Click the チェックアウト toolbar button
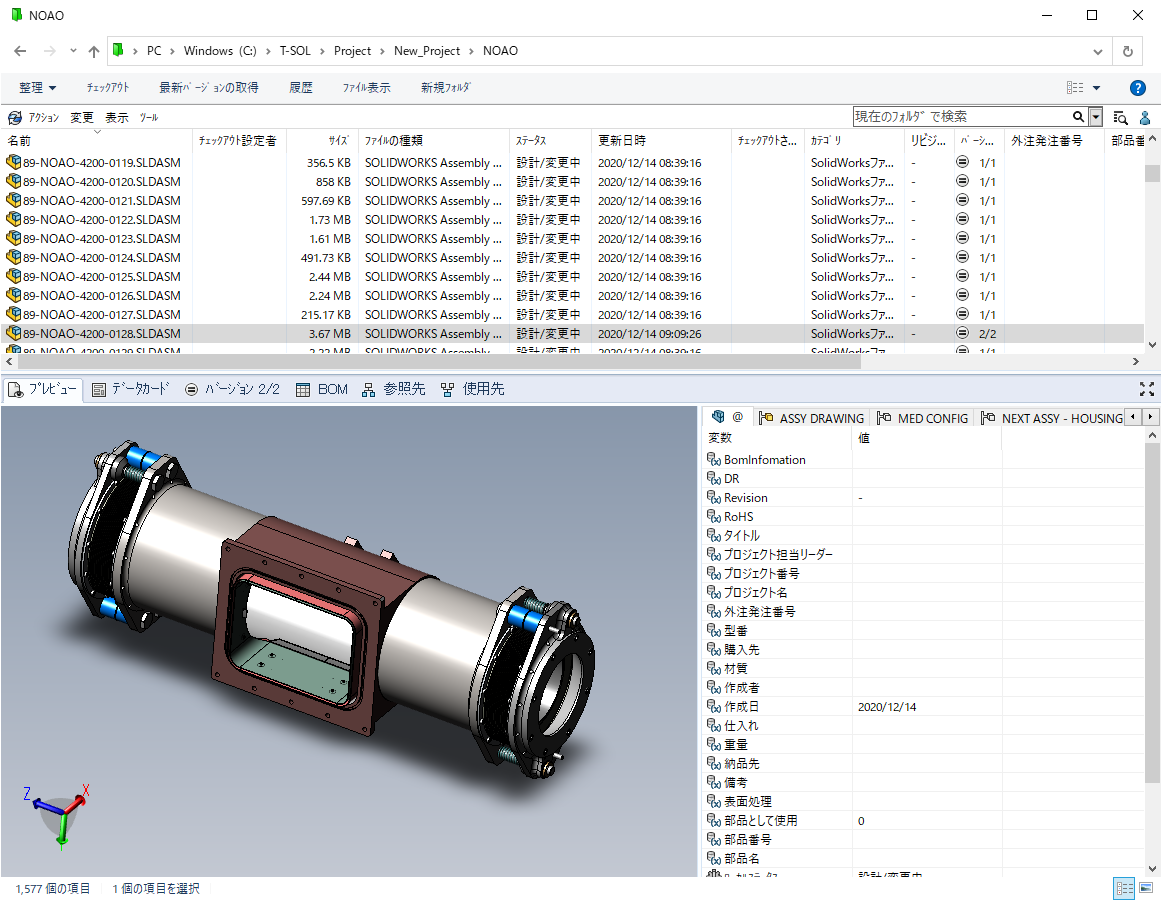Viewport: 1162px width, 901px height. (x=107, y=87)
